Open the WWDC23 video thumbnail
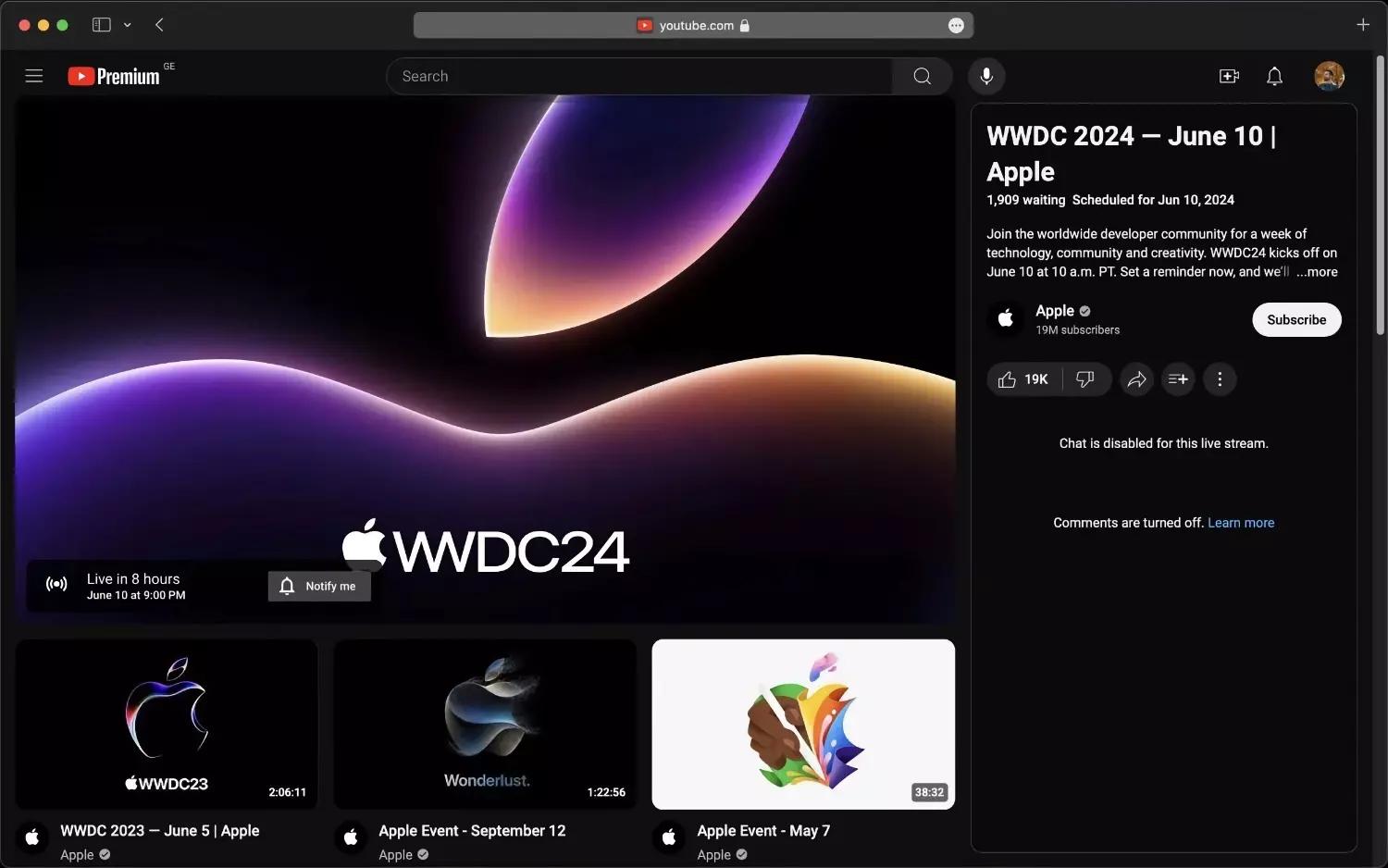The height and width of the screenshot is (868, 1388). click(x=167, y=725)
